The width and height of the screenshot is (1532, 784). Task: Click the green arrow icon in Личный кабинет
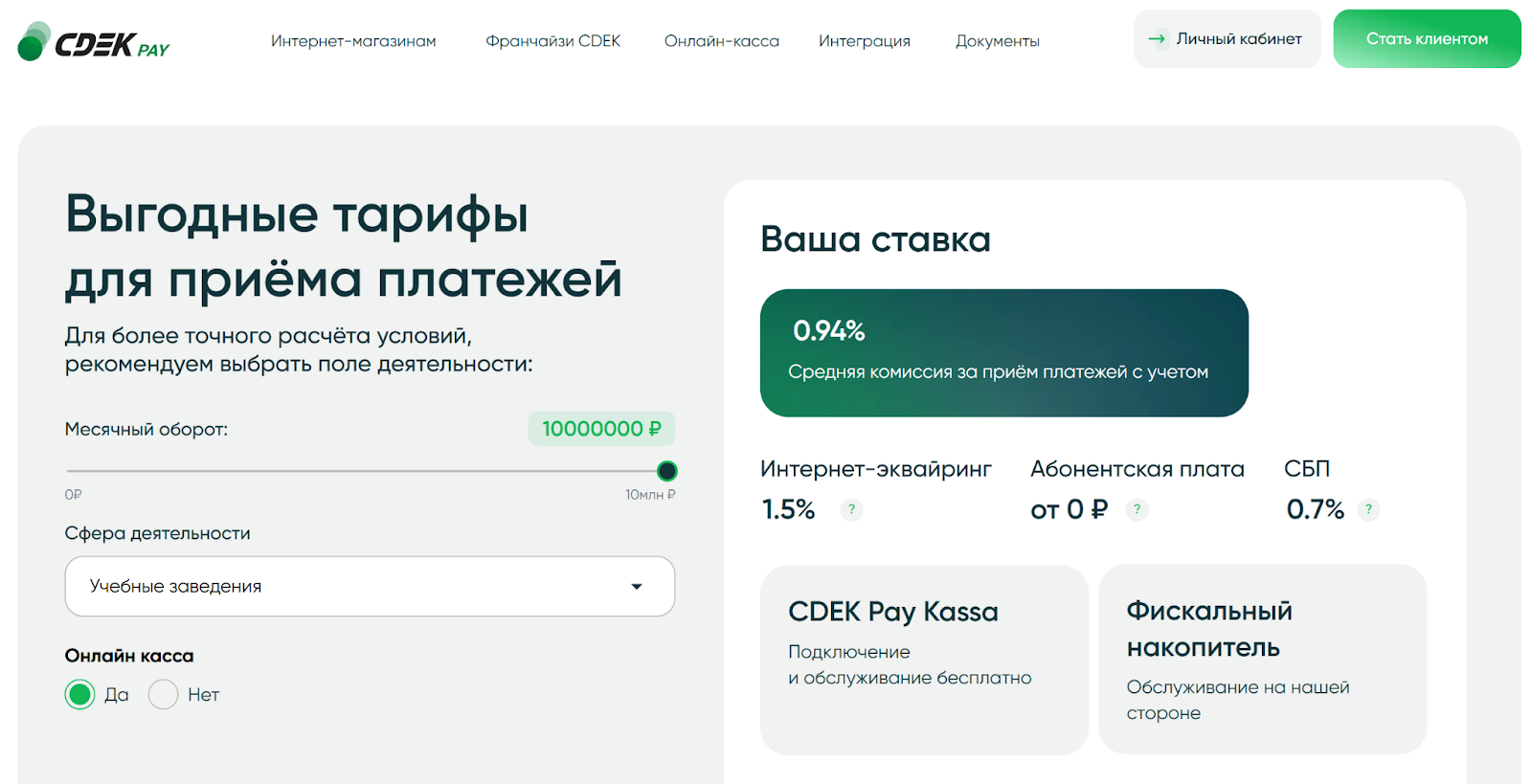[1157, 39]
